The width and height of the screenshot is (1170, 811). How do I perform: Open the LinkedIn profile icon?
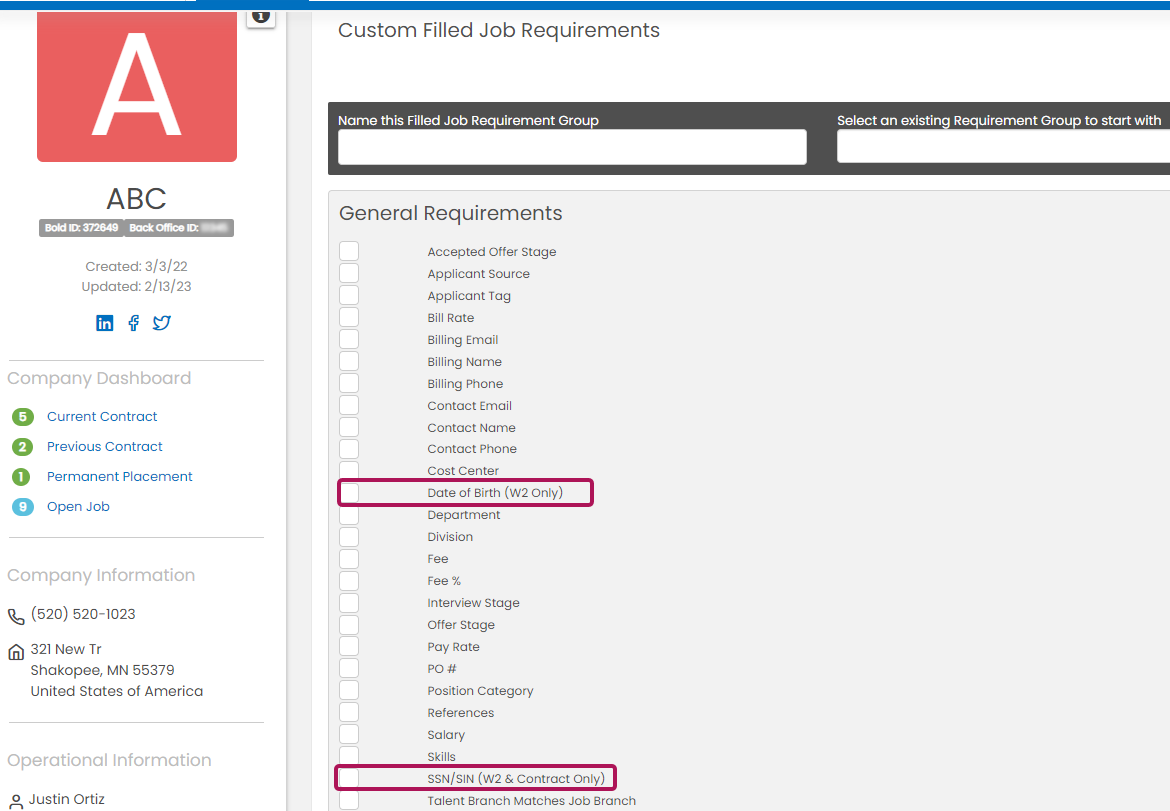[x=105, y=323]
